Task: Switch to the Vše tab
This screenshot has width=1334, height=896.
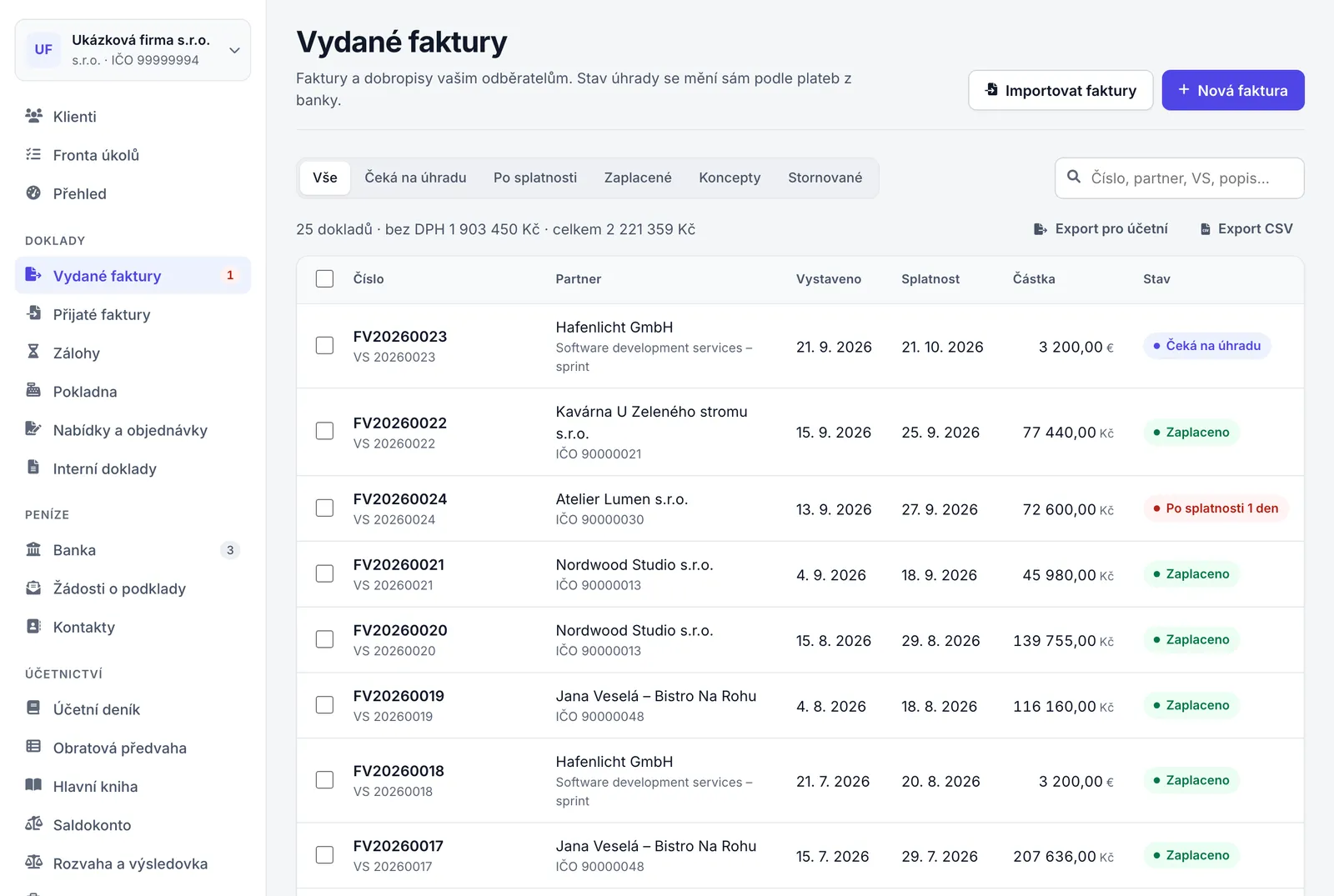Action: (325, 178)
